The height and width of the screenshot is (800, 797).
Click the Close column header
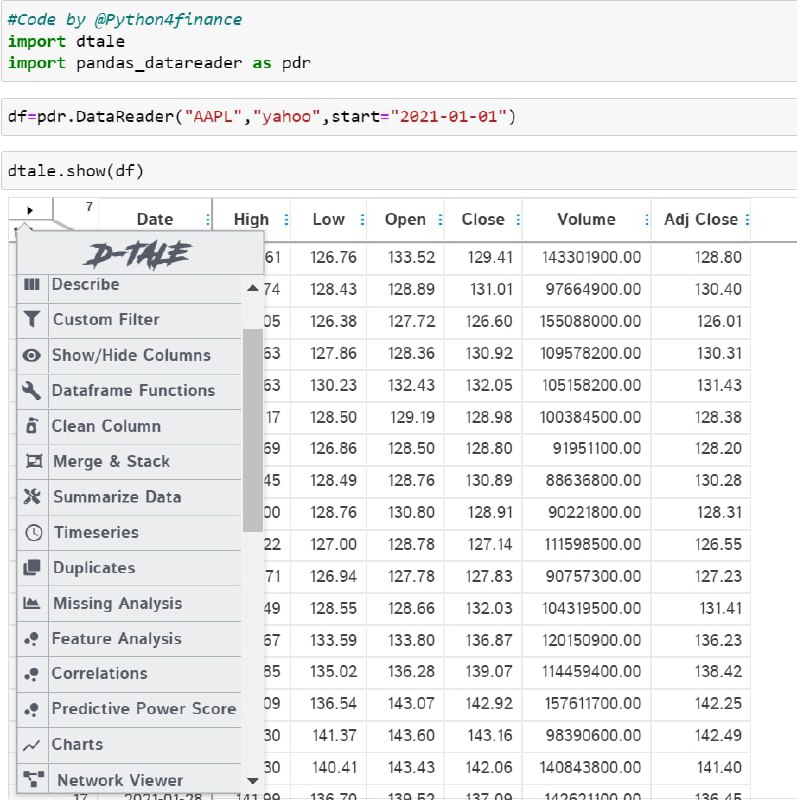point(483,219)
